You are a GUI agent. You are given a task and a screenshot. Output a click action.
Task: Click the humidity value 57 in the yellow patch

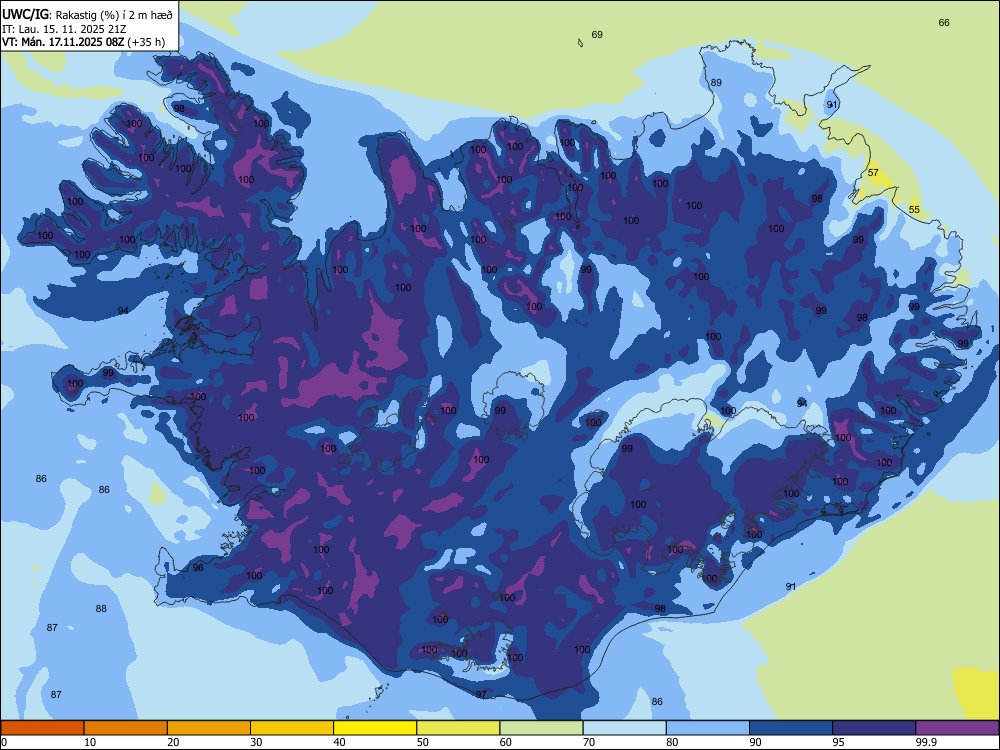873,172
